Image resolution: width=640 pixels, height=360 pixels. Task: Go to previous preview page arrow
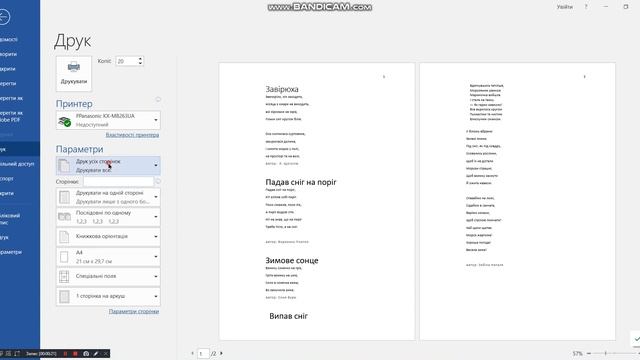pyautogui.click(x=193, y=353)
